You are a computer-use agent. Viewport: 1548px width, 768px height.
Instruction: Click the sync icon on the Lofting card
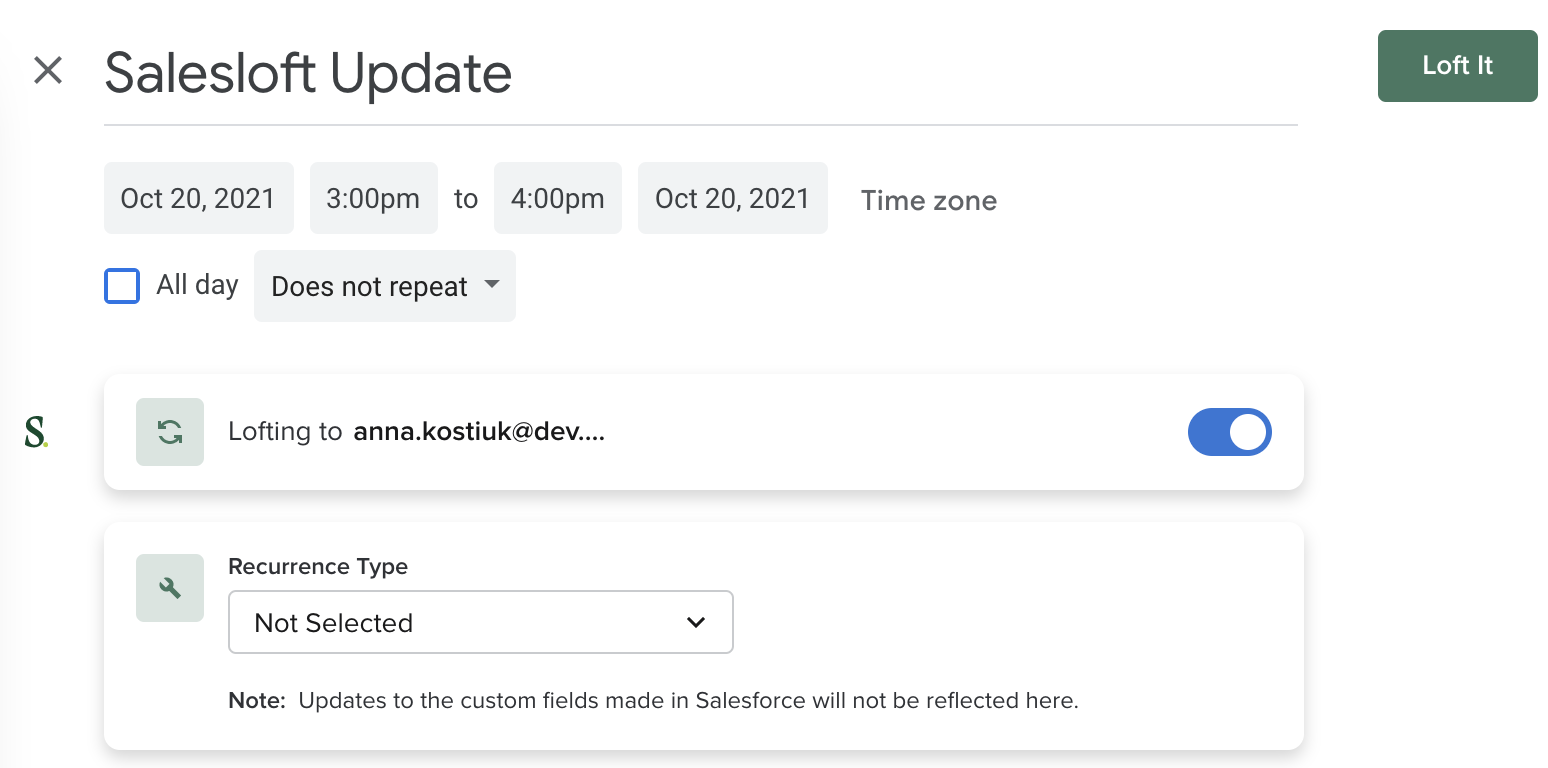(170, 431)
